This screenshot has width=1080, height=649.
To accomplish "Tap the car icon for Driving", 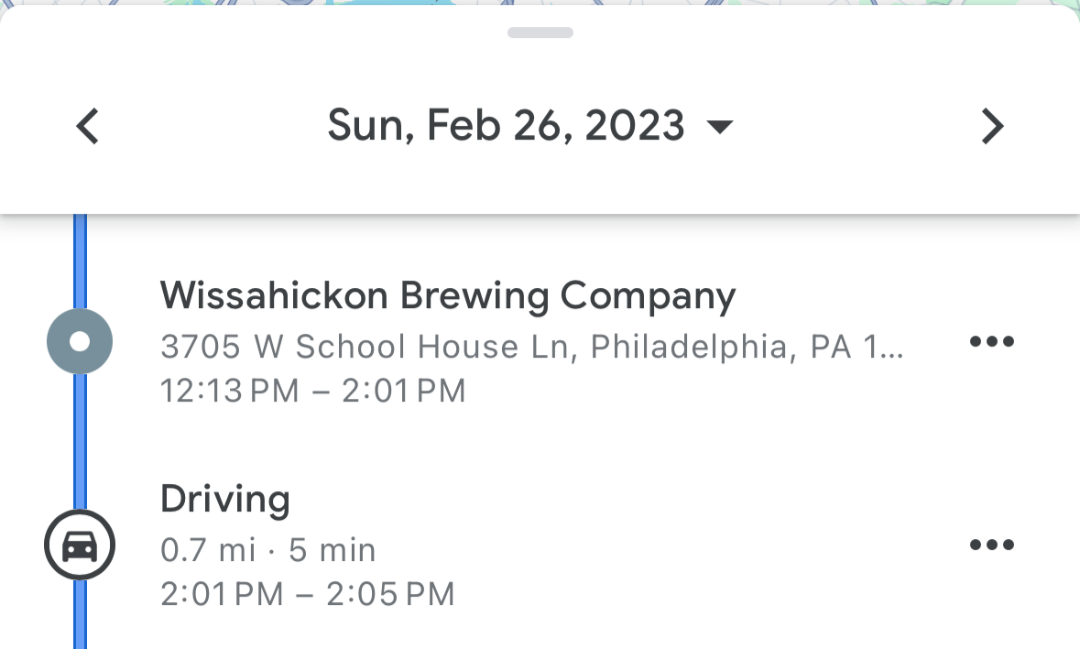I will pyautogui.click(x=80, y=546).
